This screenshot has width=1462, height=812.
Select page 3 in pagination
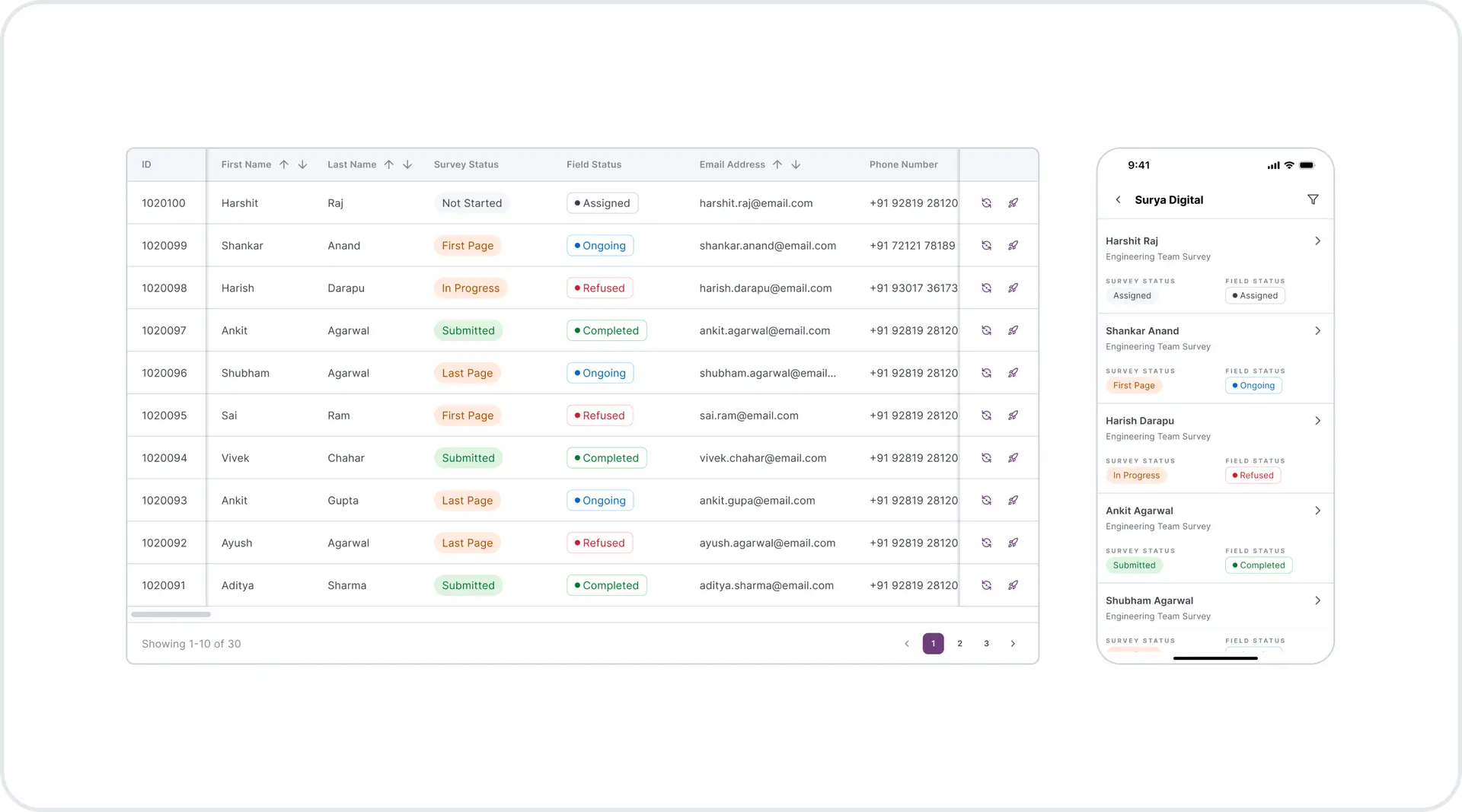(x=986, y=644)
